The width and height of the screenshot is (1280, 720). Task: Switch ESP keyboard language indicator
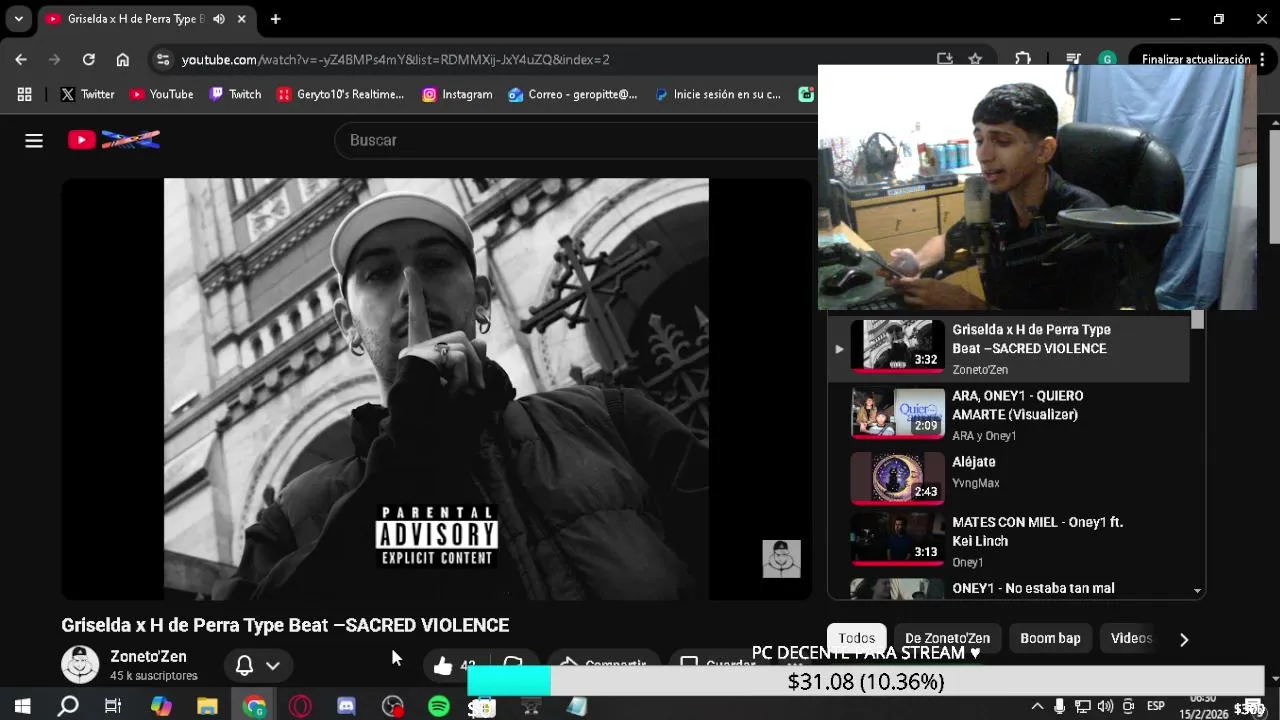(1156, 706)
